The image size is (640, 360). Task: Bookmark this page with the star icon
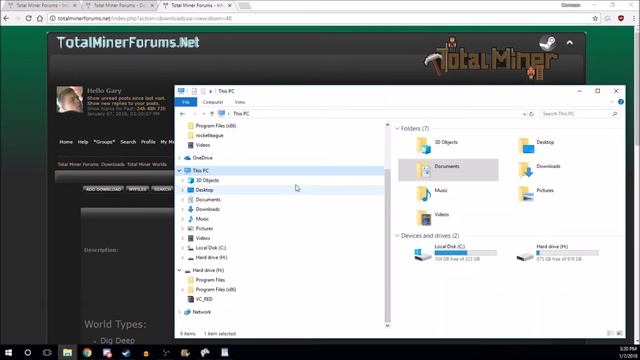pyautogui.click(x=595, y=18)
